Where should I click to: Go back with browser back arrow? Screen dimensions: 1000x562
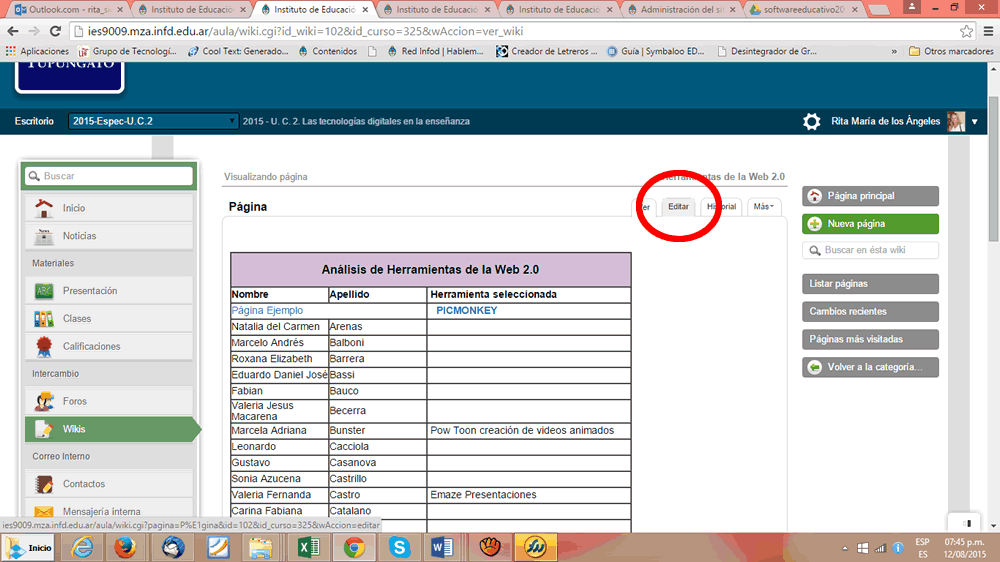coord(13,31)
